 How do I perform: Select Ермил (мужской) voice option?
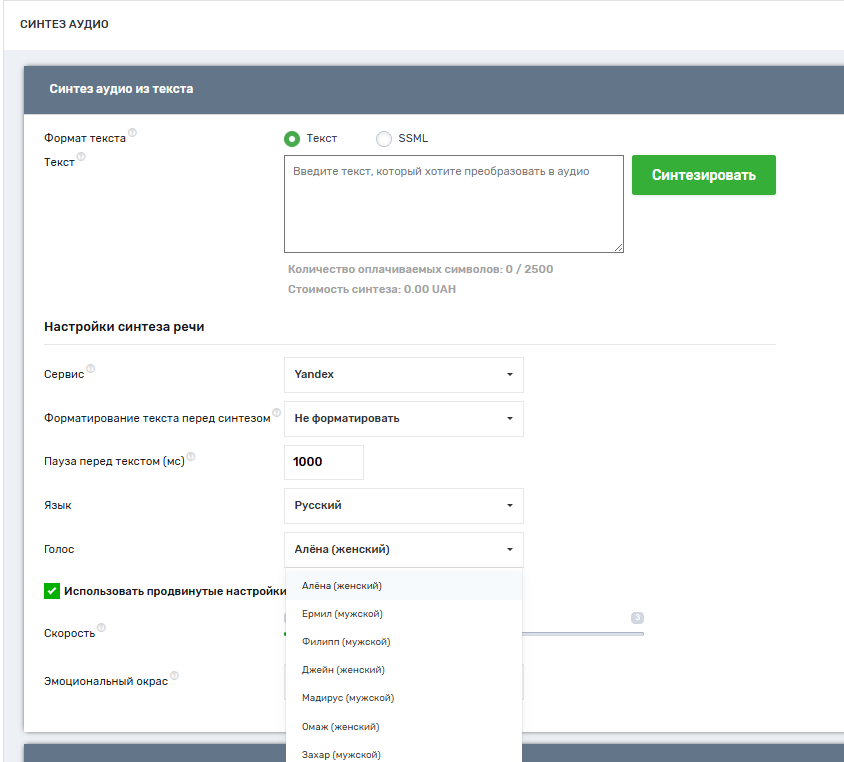tap(342, 614)
